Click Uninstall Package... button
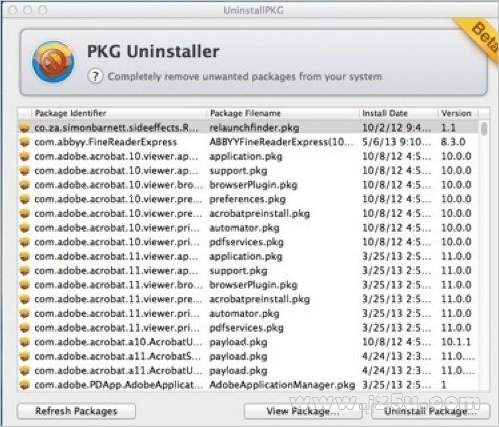The width and height of the screenshot is (499, 427). (x=431, y=411)
